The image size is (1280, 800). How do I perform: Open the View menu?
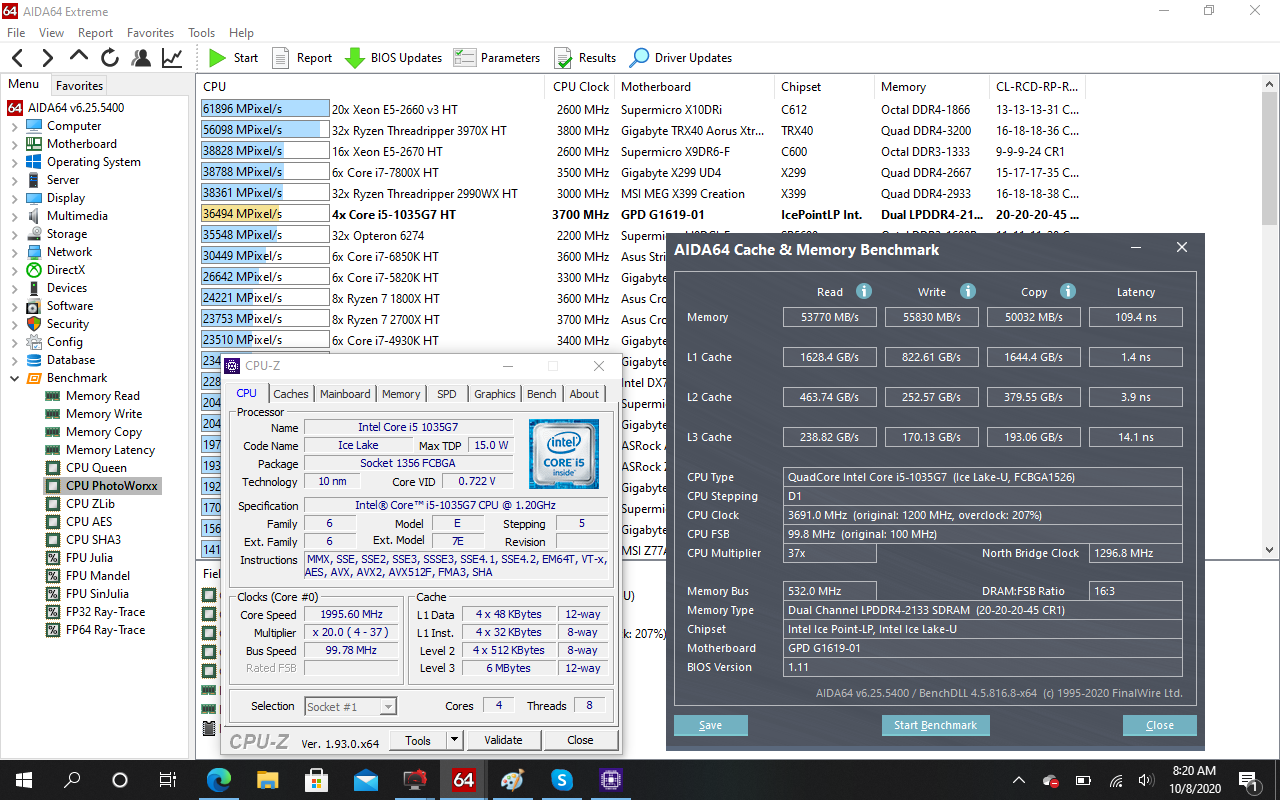pyautogui.click(x=51, y=33)
